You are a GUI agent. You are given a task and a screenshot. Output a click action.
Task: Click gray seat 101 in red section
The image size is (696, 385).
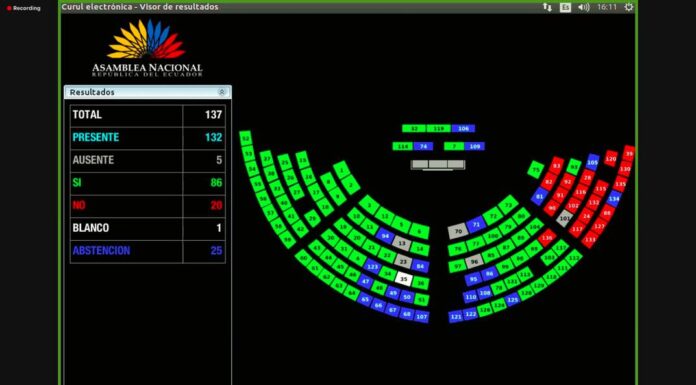(x=565, y=218)
